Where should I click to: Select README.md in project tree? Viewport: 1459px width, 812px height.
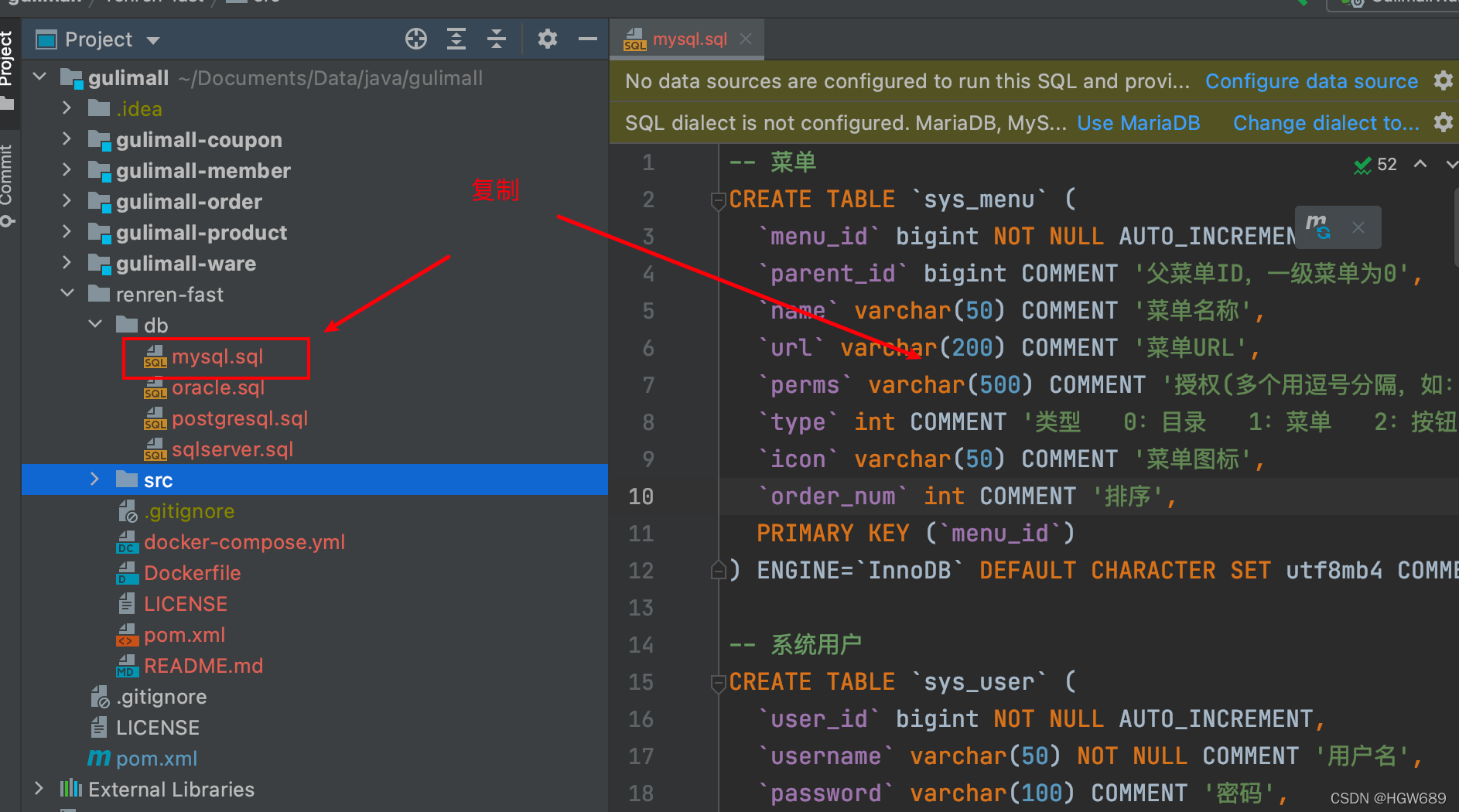coord(203,666)
